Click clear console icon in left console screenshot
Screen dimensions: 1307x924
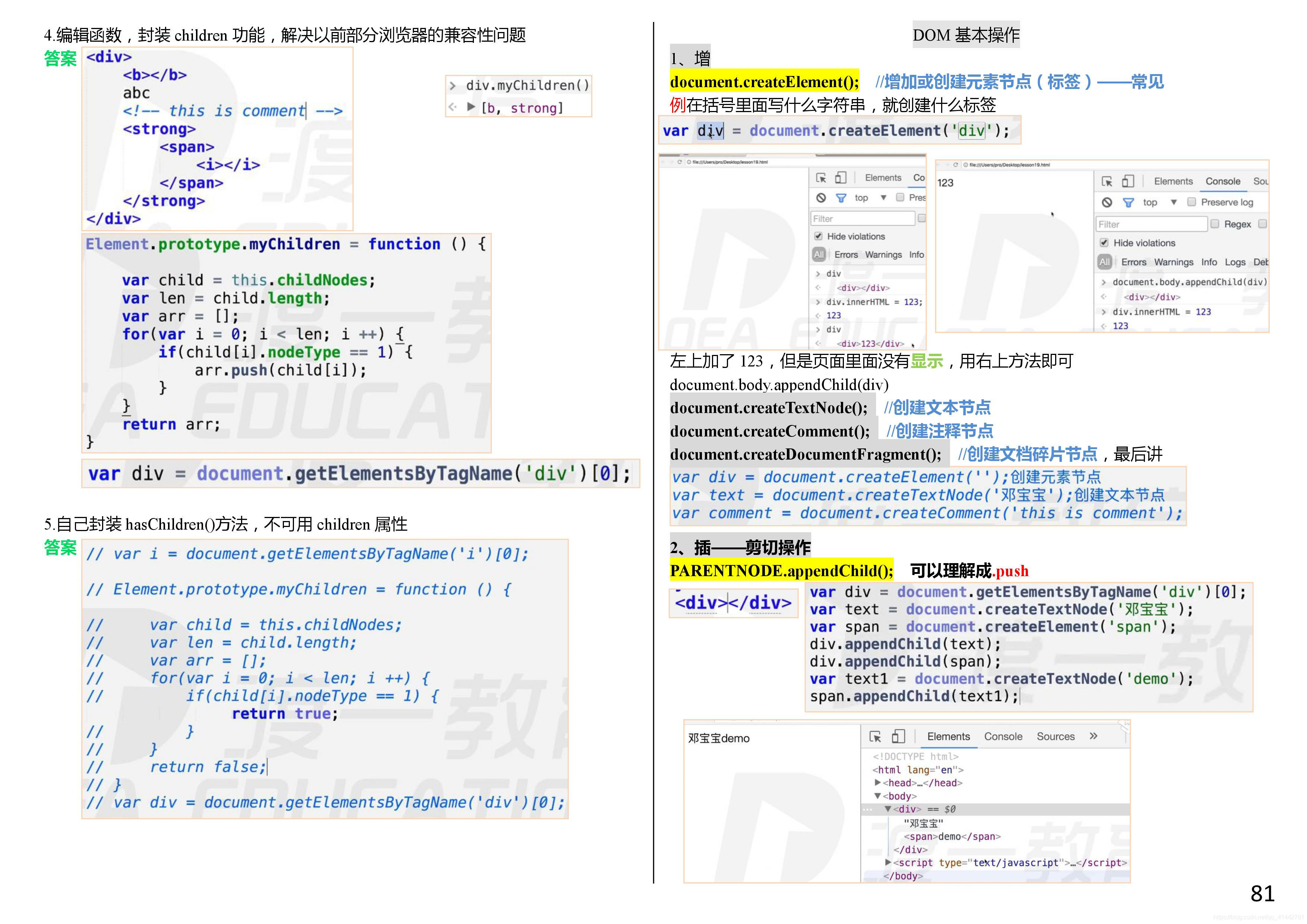pos(821,197)
